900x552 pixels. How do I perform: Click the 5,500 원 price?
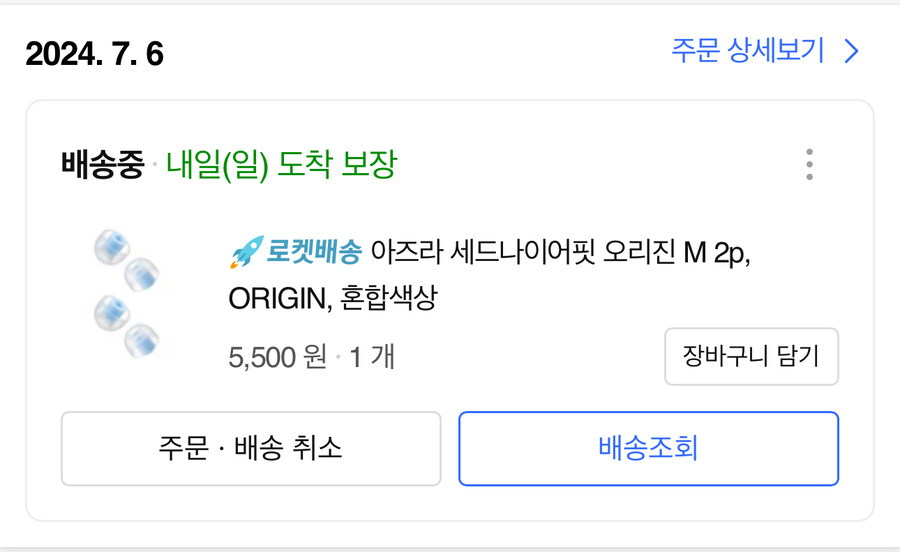pos(277,356)
